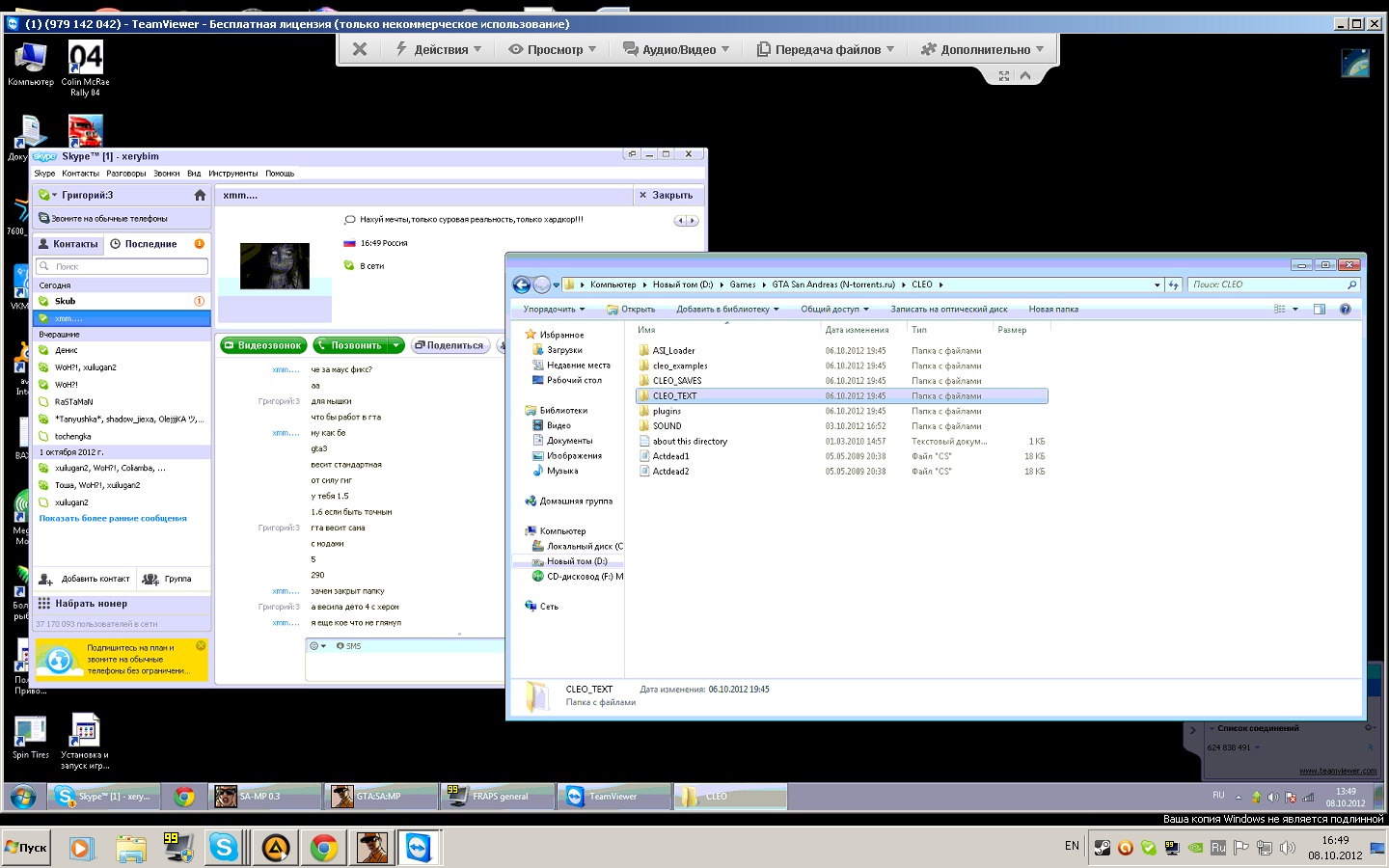This screenshot has width=1389, height=868.
Task: Select Новый том (D:) in sidebar
Action: [577, 561]
